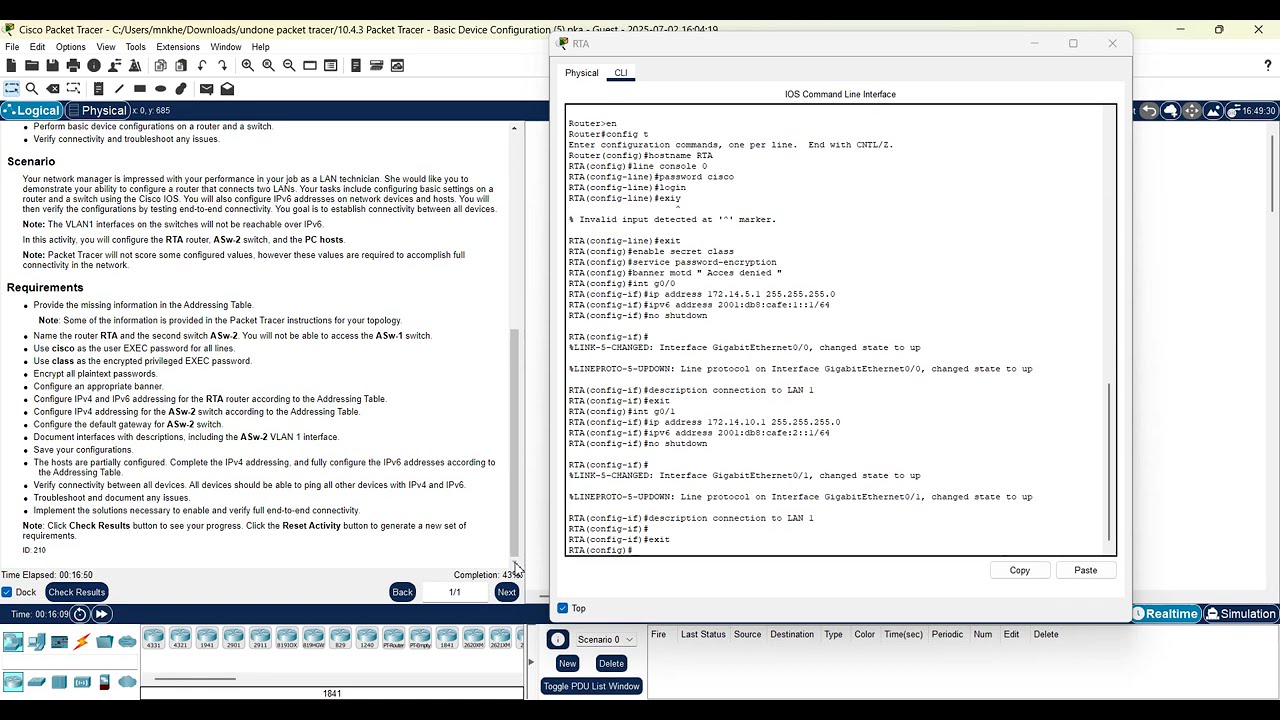Open the Tools menu
This screenshot has width=1280, height=720.
[135, 47]
